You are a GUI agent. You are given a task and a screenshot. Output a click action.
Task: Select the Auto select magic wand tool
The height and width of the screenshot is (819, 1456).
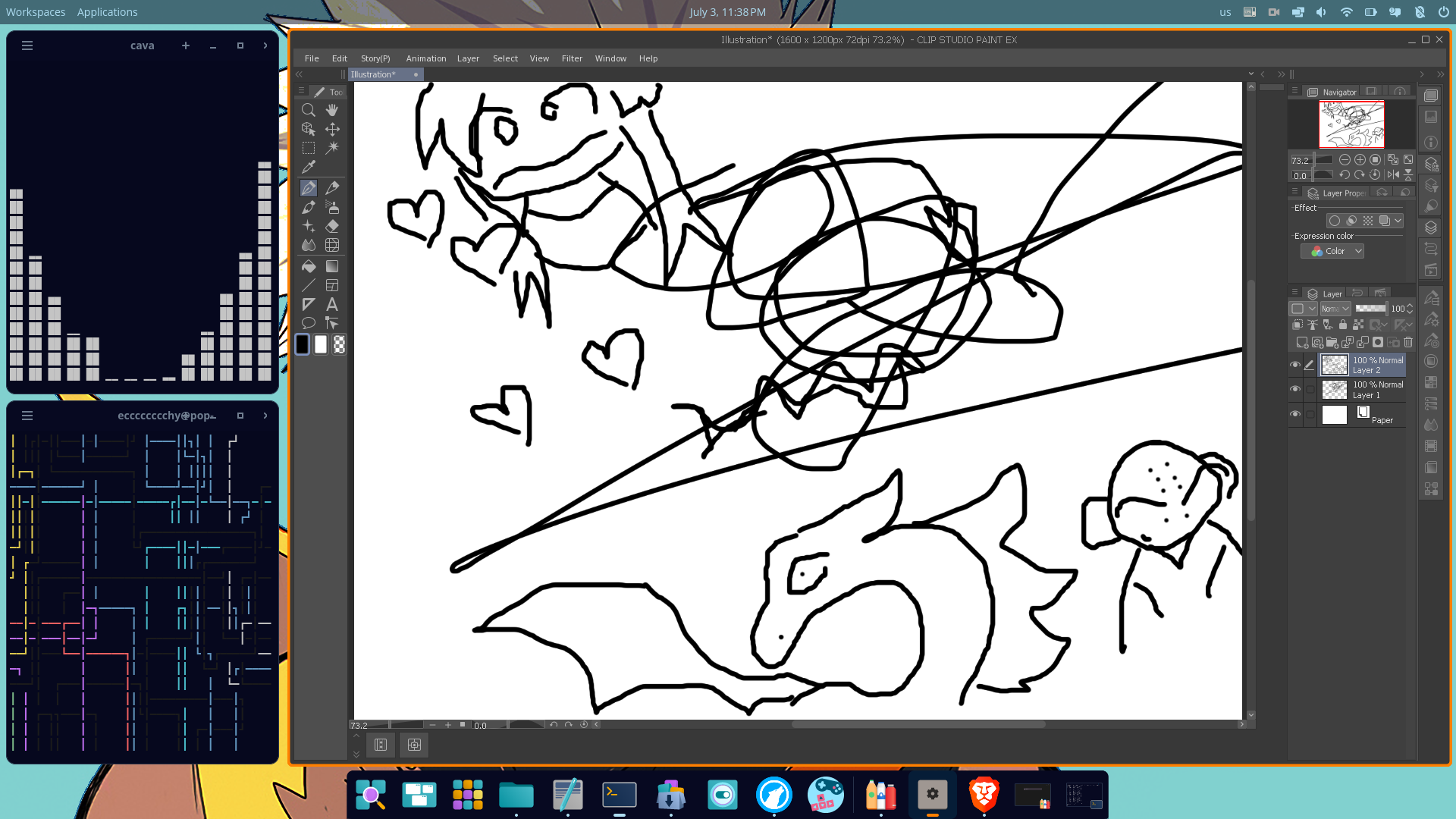coord(332,148)
